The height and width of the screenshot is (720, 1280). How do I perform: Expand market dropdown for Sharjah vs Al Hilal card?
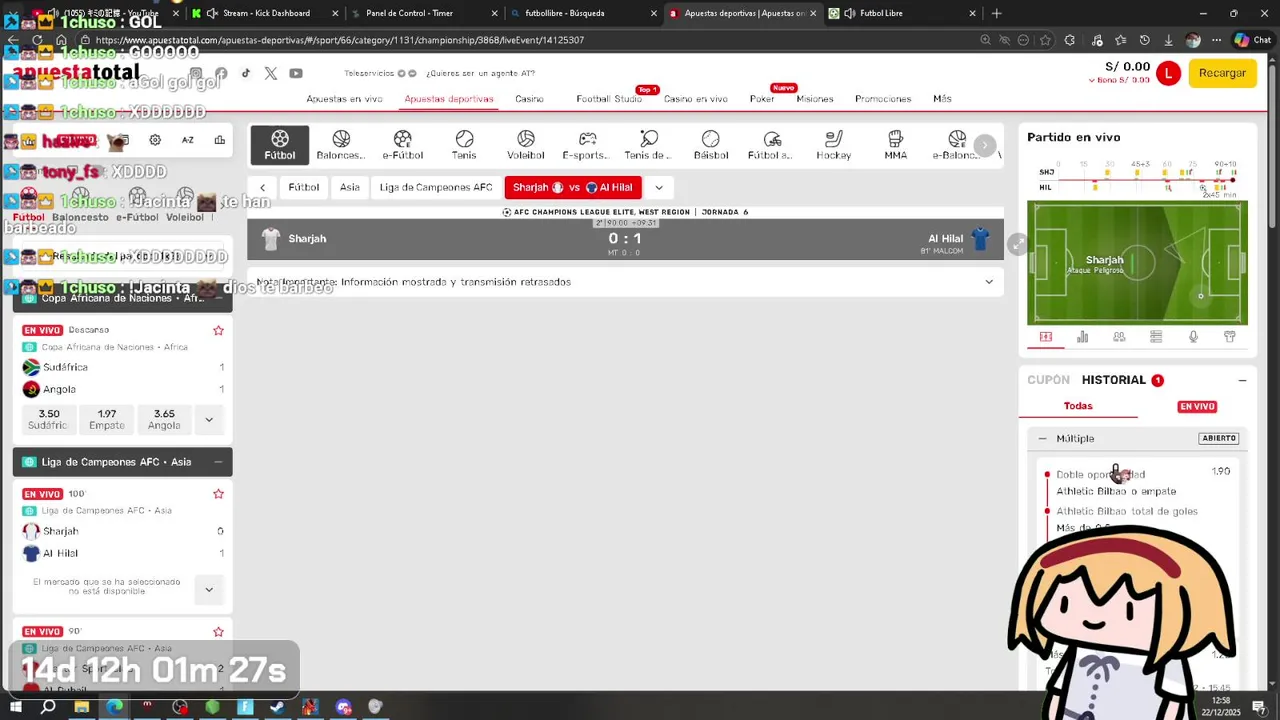point(208,589)
